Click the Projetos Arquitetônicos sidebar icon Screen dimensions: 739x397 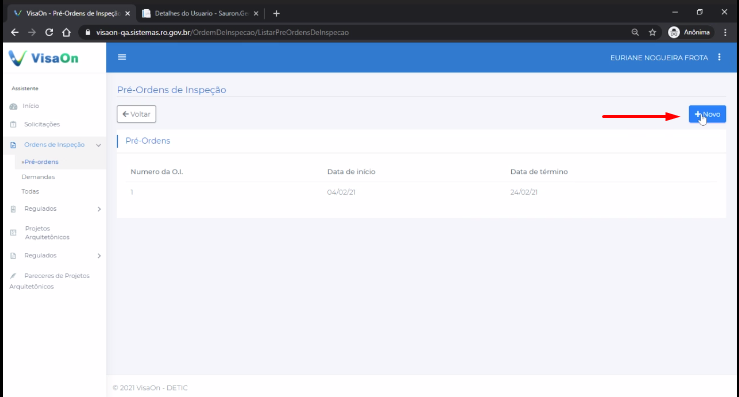tap(13, 232)
